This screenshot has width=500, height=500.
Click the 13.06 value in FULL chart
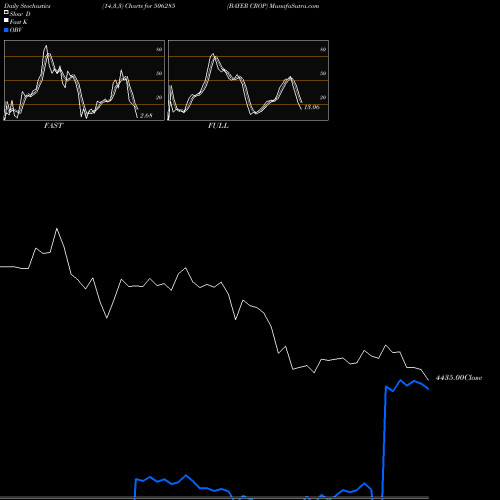point(312,107)
